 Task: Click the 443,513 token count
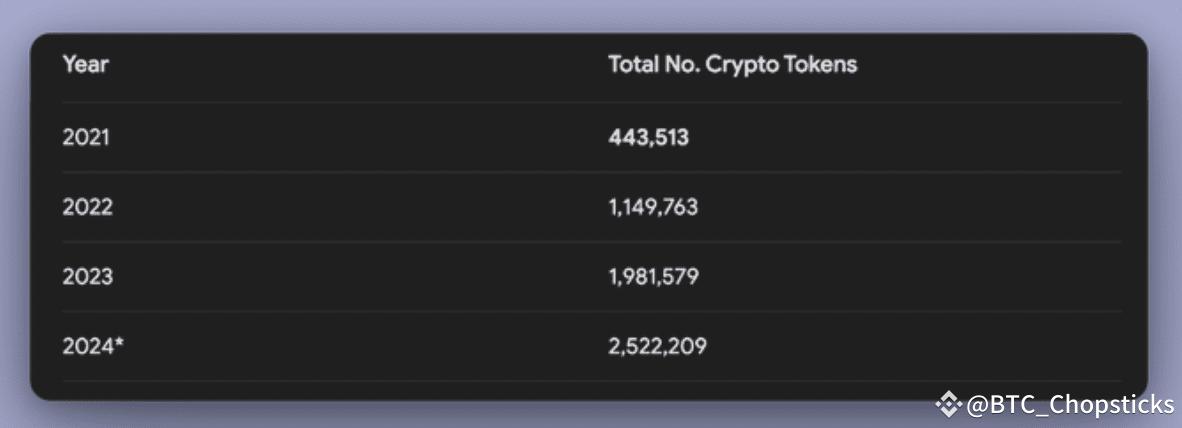click(x=648, y=137)
